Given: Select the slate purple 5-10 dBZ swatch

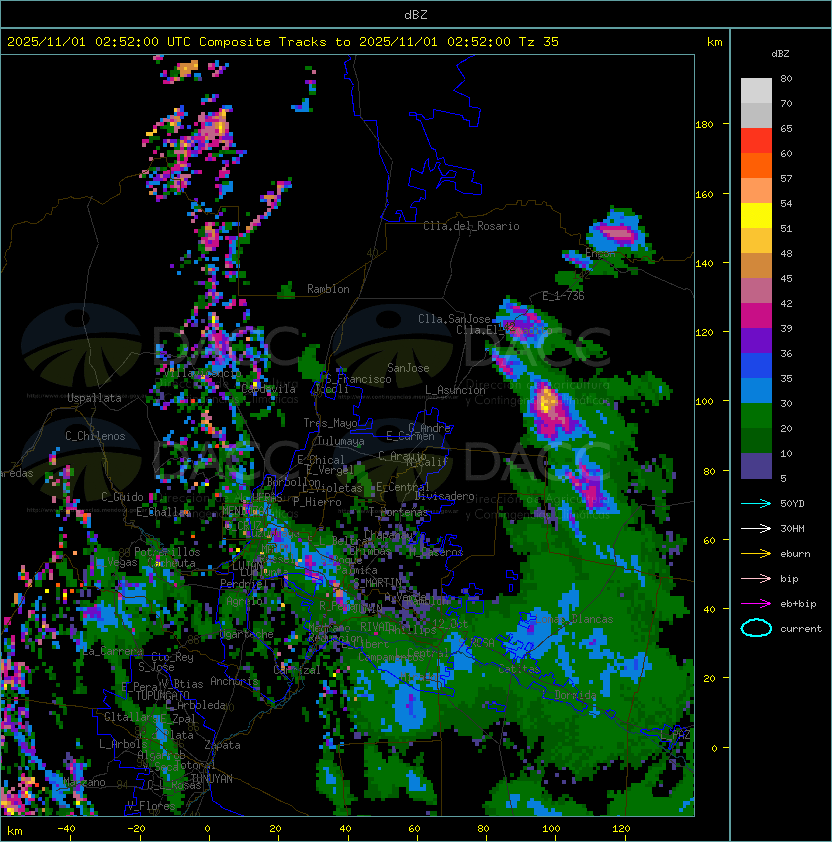Looking at the screenshot, I should click(756, 465).
